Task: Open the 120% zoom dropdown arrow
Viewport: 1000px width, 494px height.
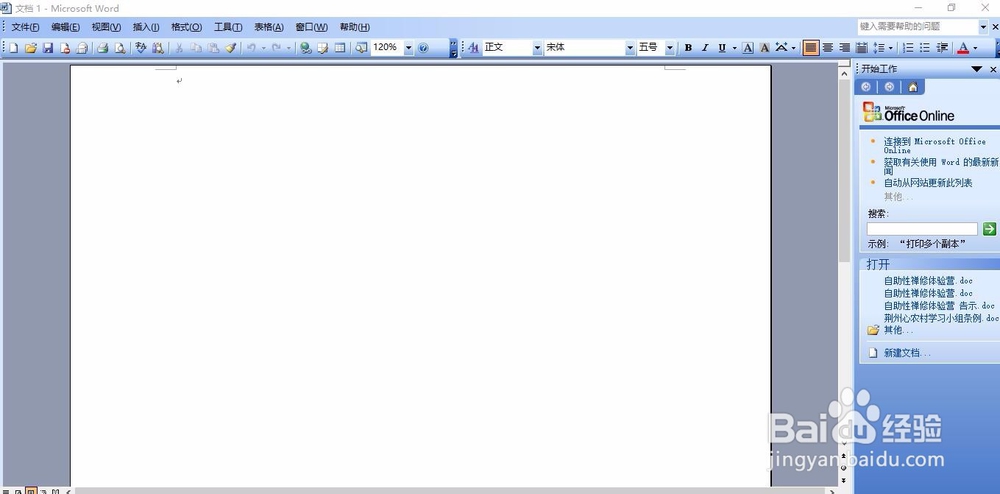Action: click(x=409, y=48)
